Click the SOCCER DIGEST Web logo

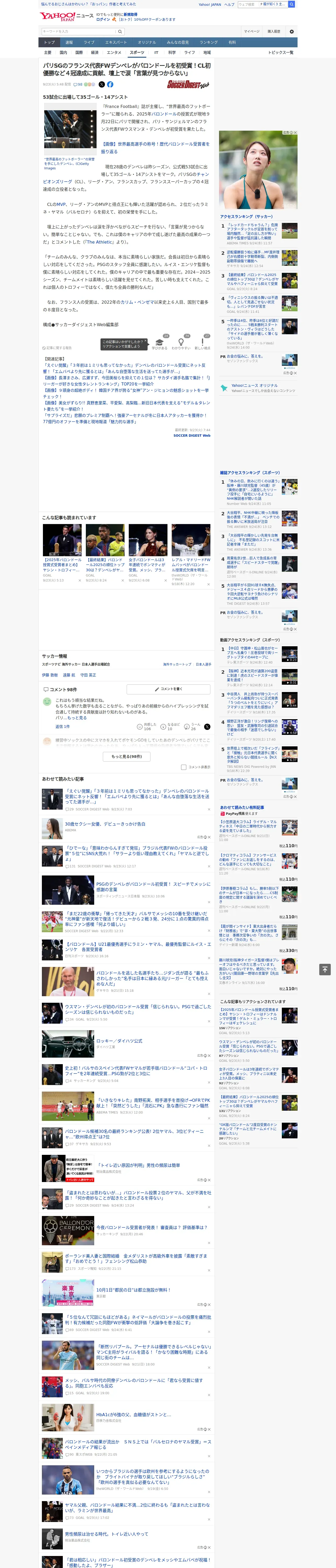click(x=188, y=85)
